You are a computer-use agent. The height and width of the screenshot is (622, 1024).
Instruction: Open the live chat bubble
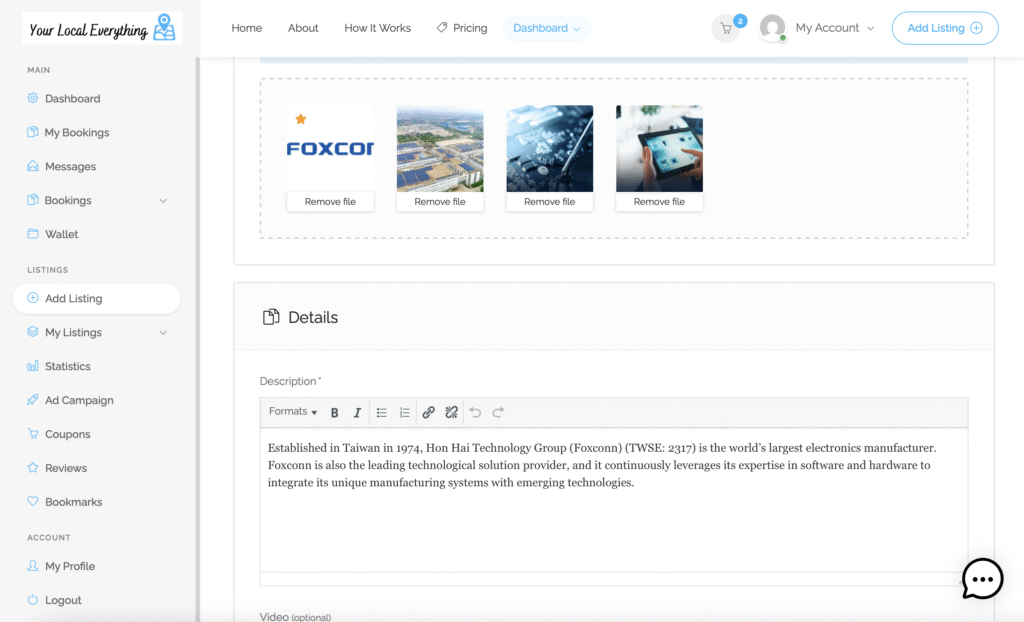[982, 578]
